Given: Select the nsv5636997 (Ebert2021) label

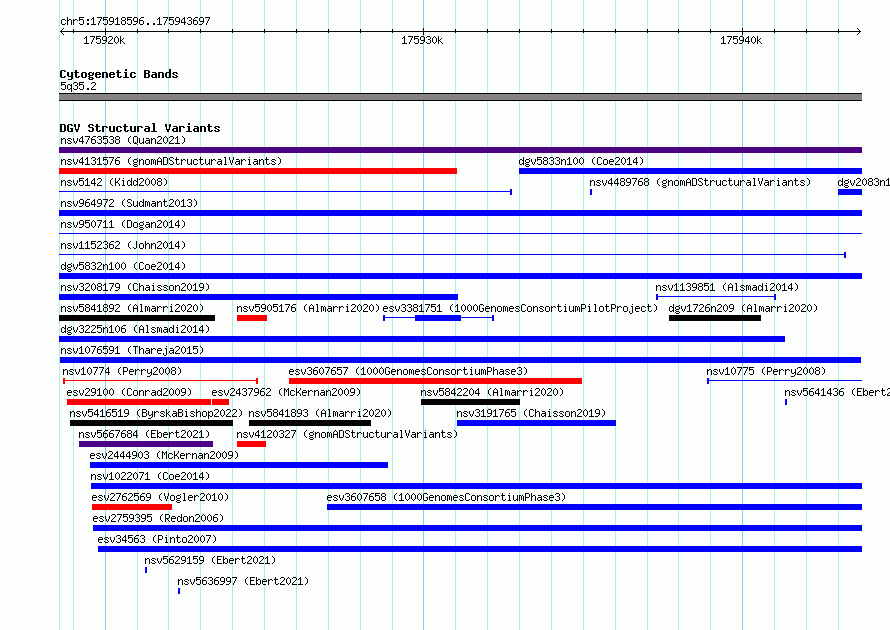Looking at the screenshot, I should coord(243,581).
